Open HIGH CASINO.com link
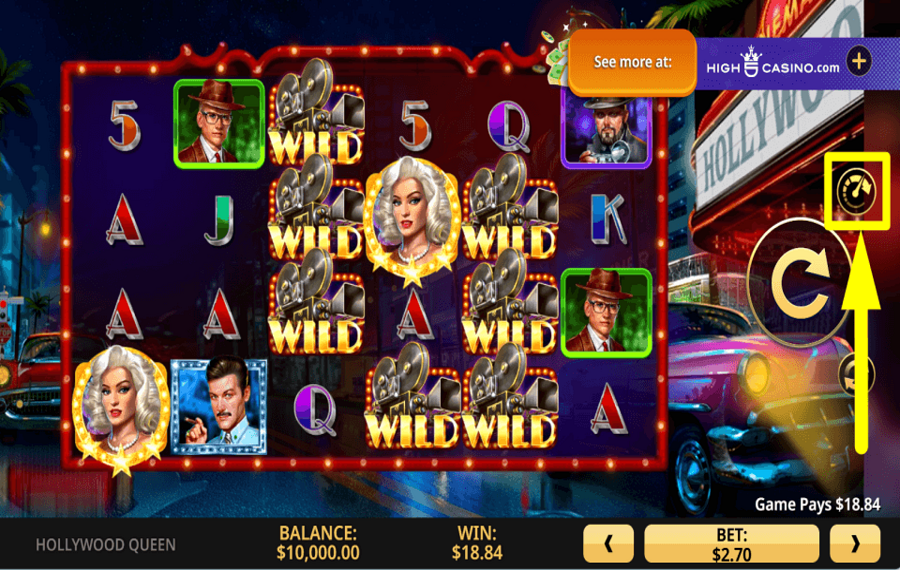Screen dimensions: 900x570 [773, 63]
